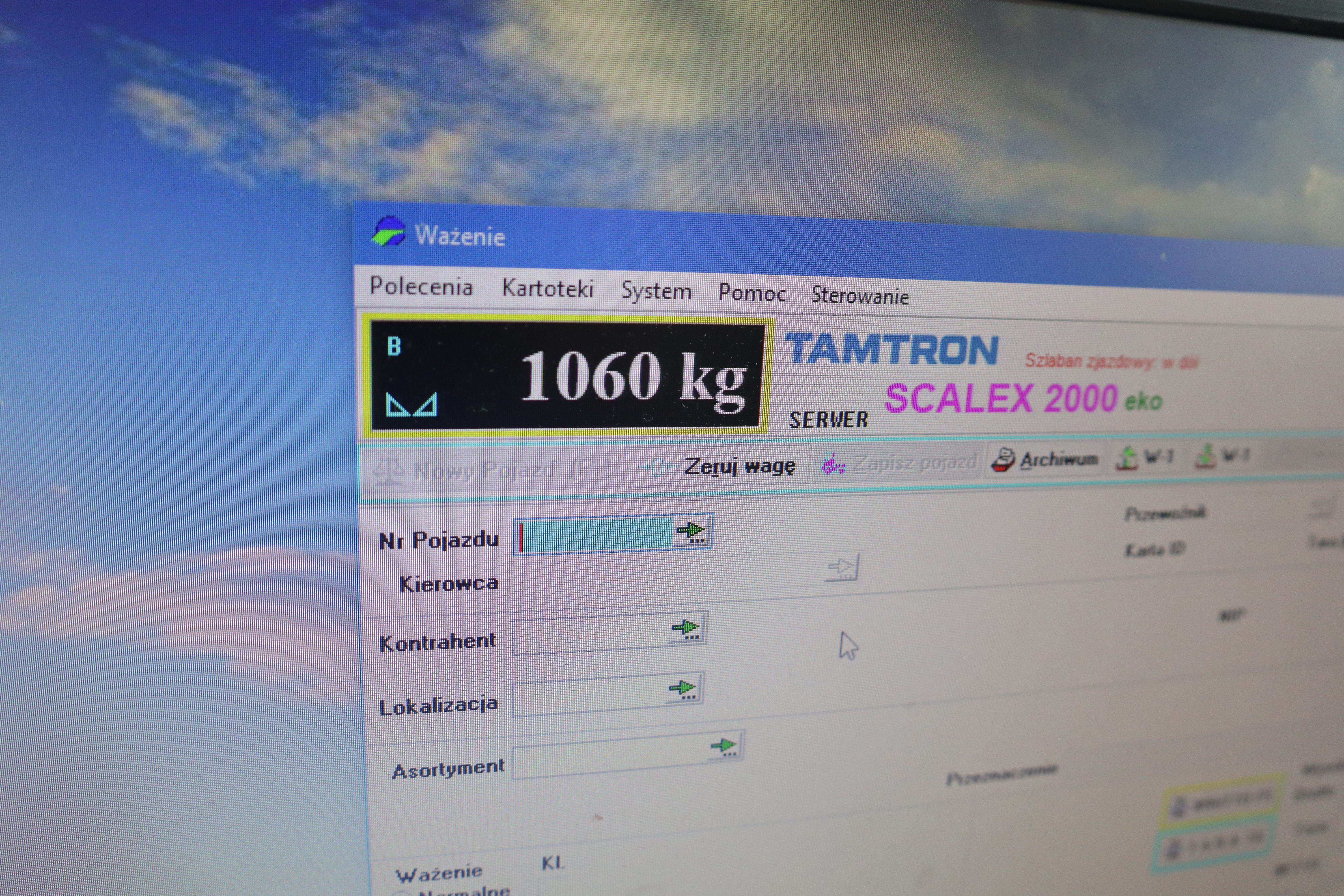Open the Kartoteki menu

[x=547, y=289]
